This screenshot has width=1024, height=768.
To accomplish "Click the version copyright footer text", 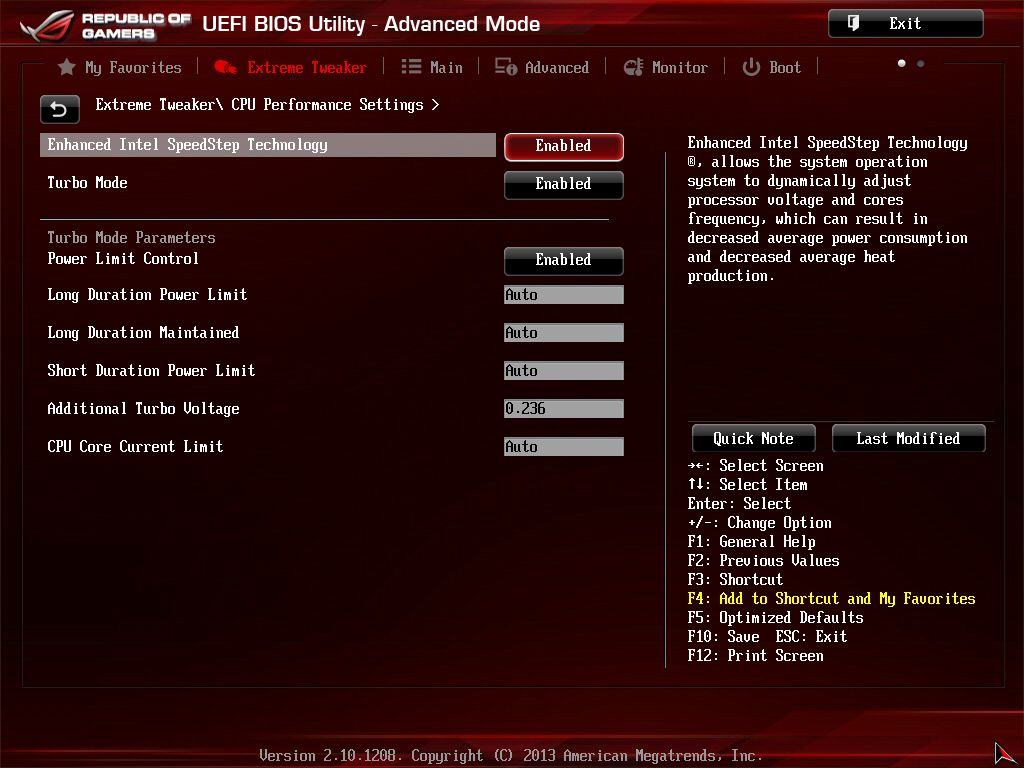I will [511, 756].
